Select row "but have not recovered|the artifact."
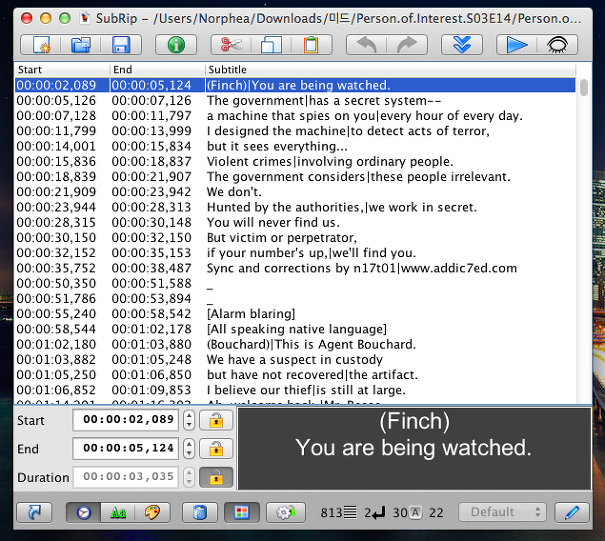 pyautogui.click(x=295, y=375)
